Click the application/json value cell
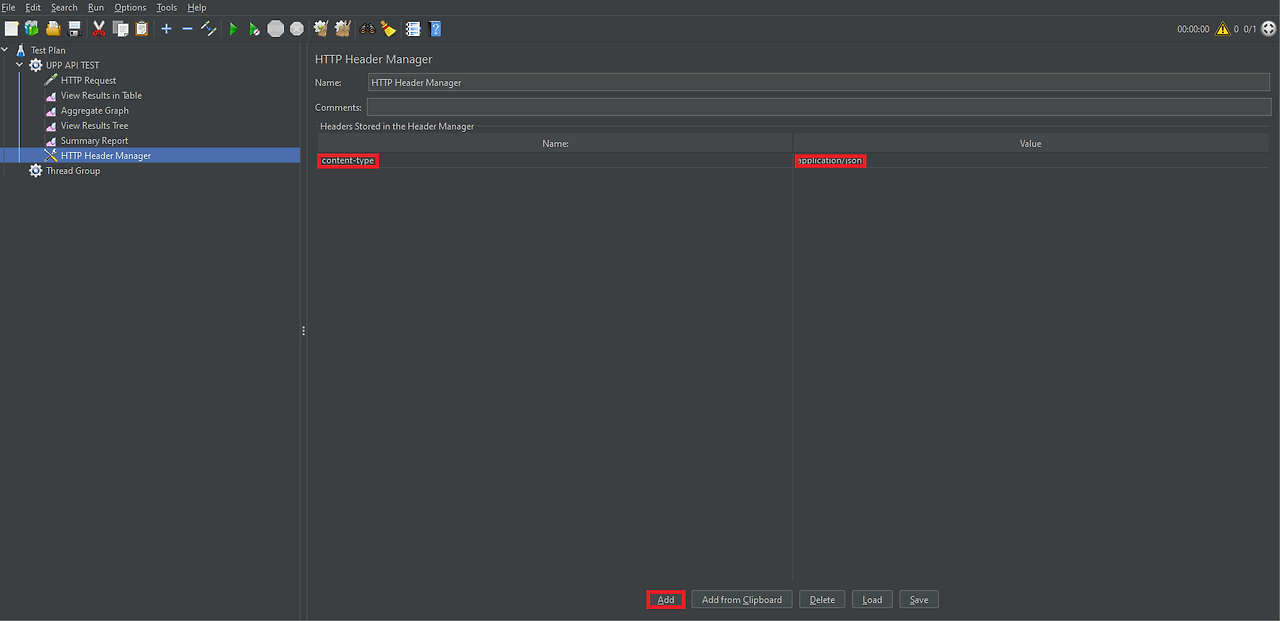Screen dimensions: 1280x621 click(x=1031, y=160)
